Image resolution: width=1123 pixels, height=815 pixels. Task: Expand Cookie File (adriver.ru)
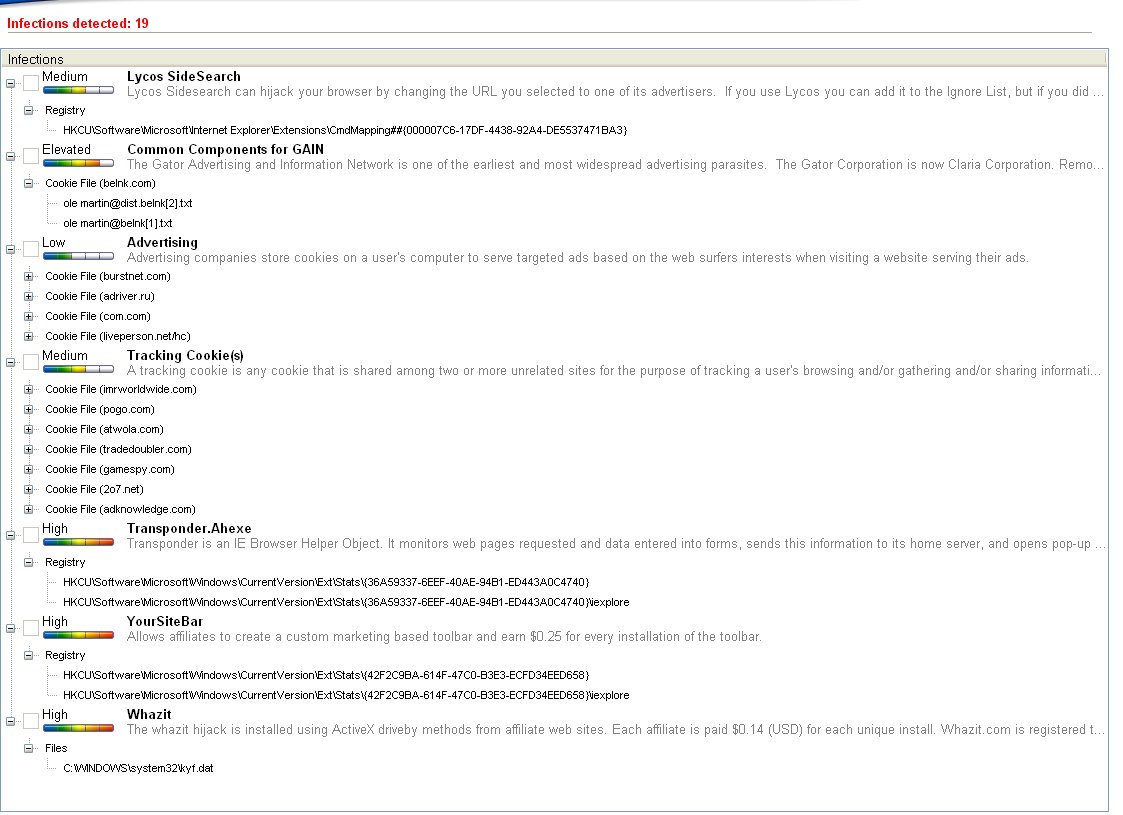[x=29, y=296]
